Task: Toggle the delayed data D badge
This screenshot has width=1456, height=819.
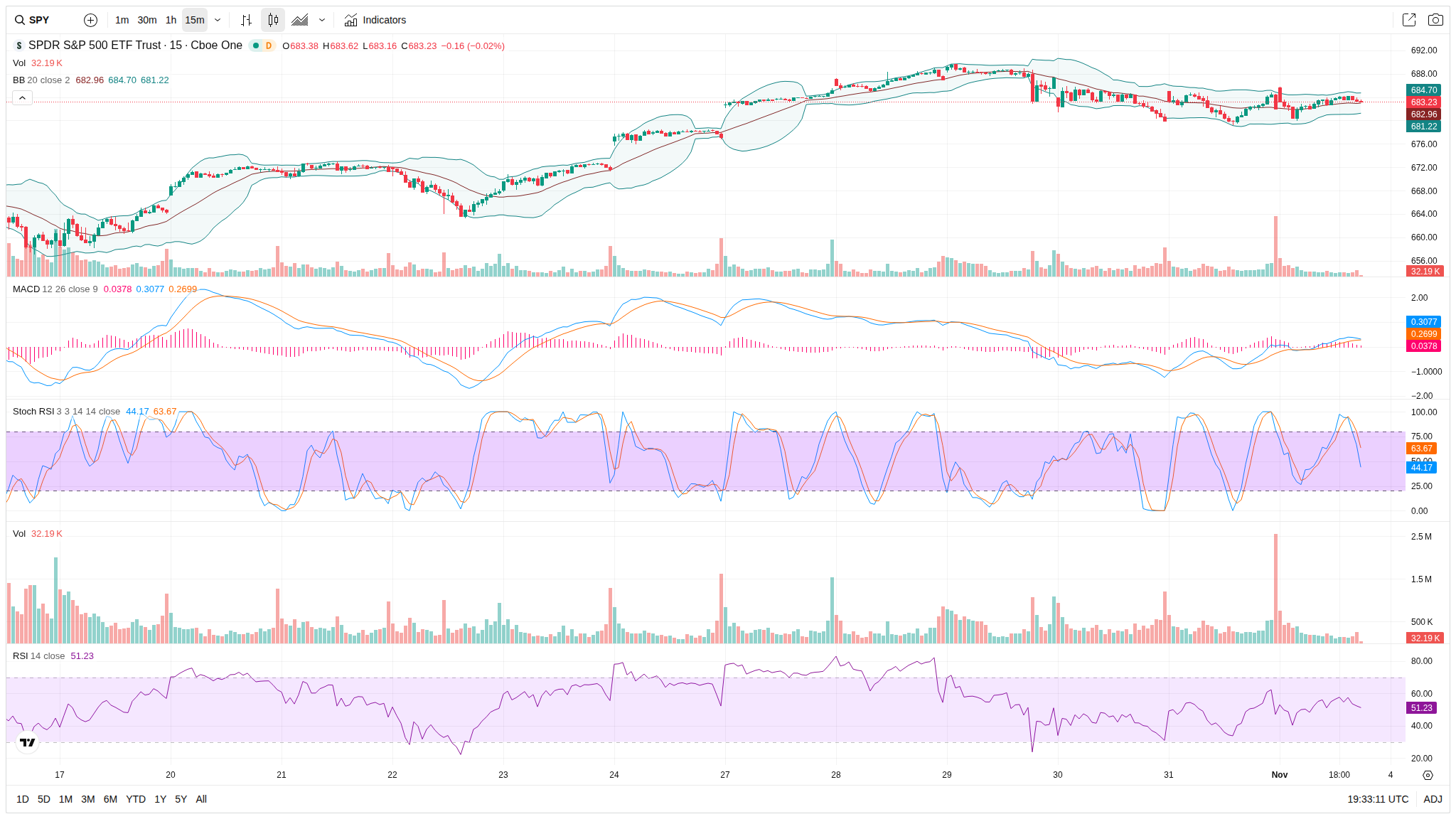Action: [269, 45]
